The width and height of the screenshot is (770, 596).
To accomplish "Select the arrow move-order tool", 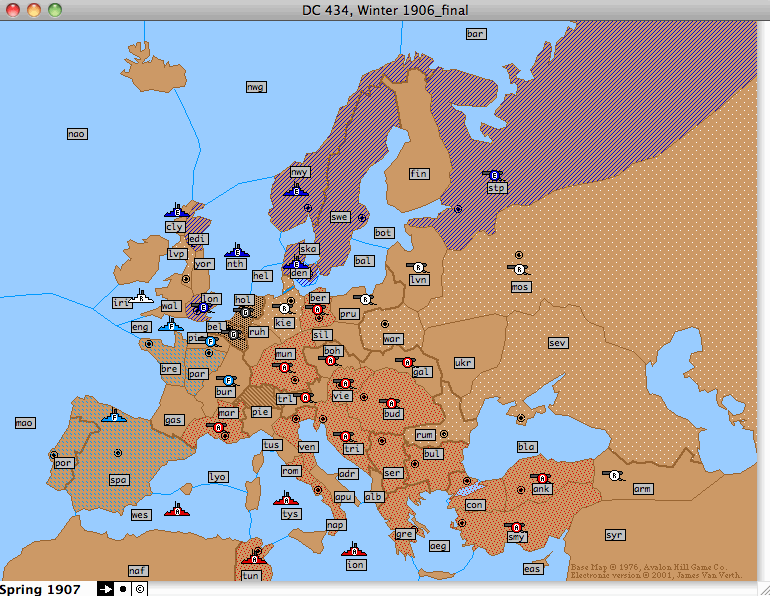I will [105, 589].
